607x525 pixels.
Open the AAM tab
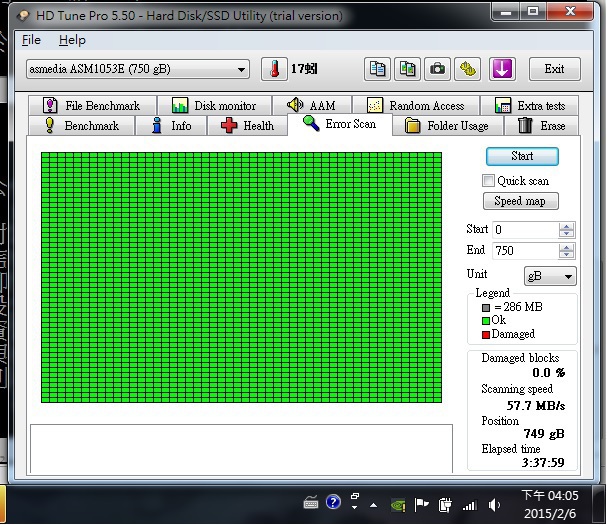tap(312, 105)
